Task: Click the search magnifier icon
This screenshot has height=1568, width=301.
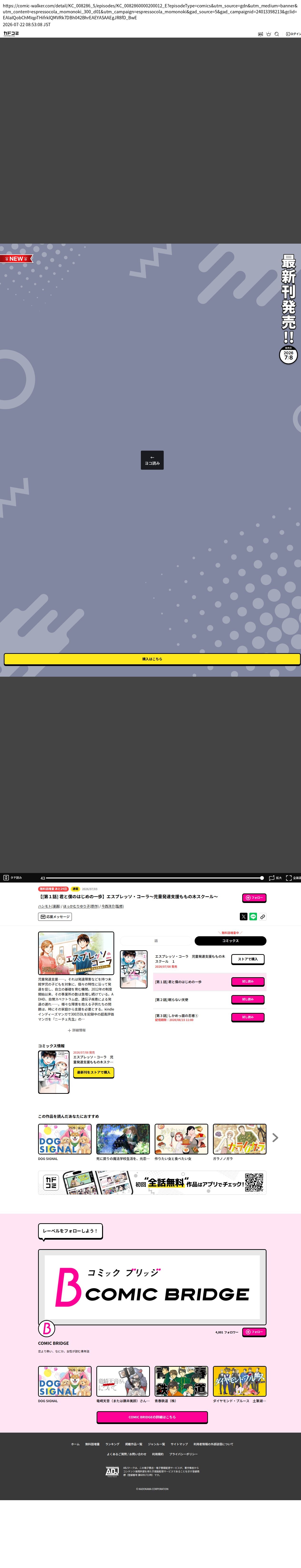Action: coord(277,34)
